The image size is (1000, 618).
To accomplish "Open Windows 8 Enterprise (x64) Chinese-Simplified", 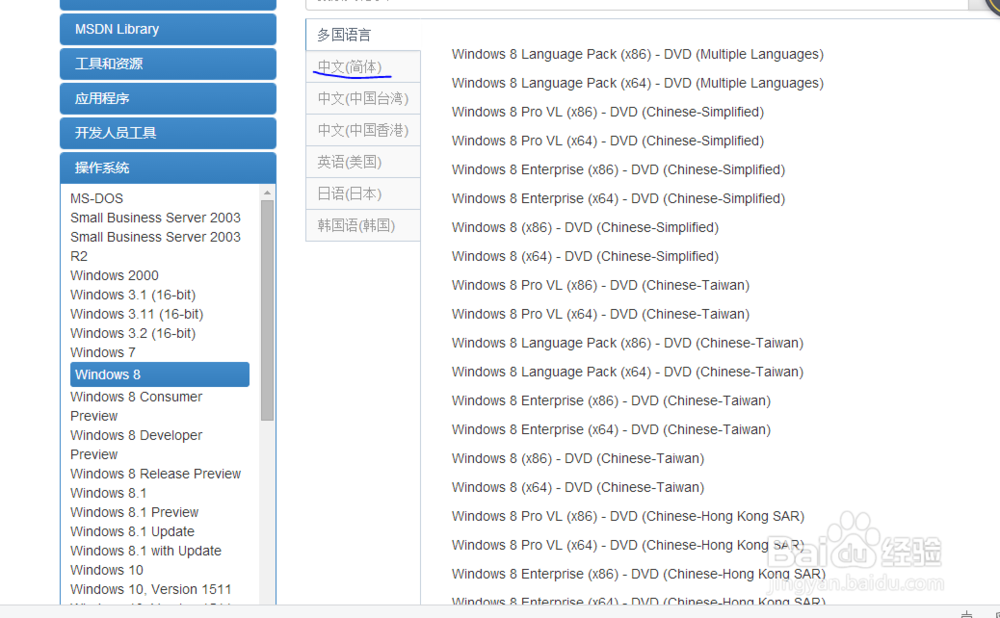I will point(618,198).
